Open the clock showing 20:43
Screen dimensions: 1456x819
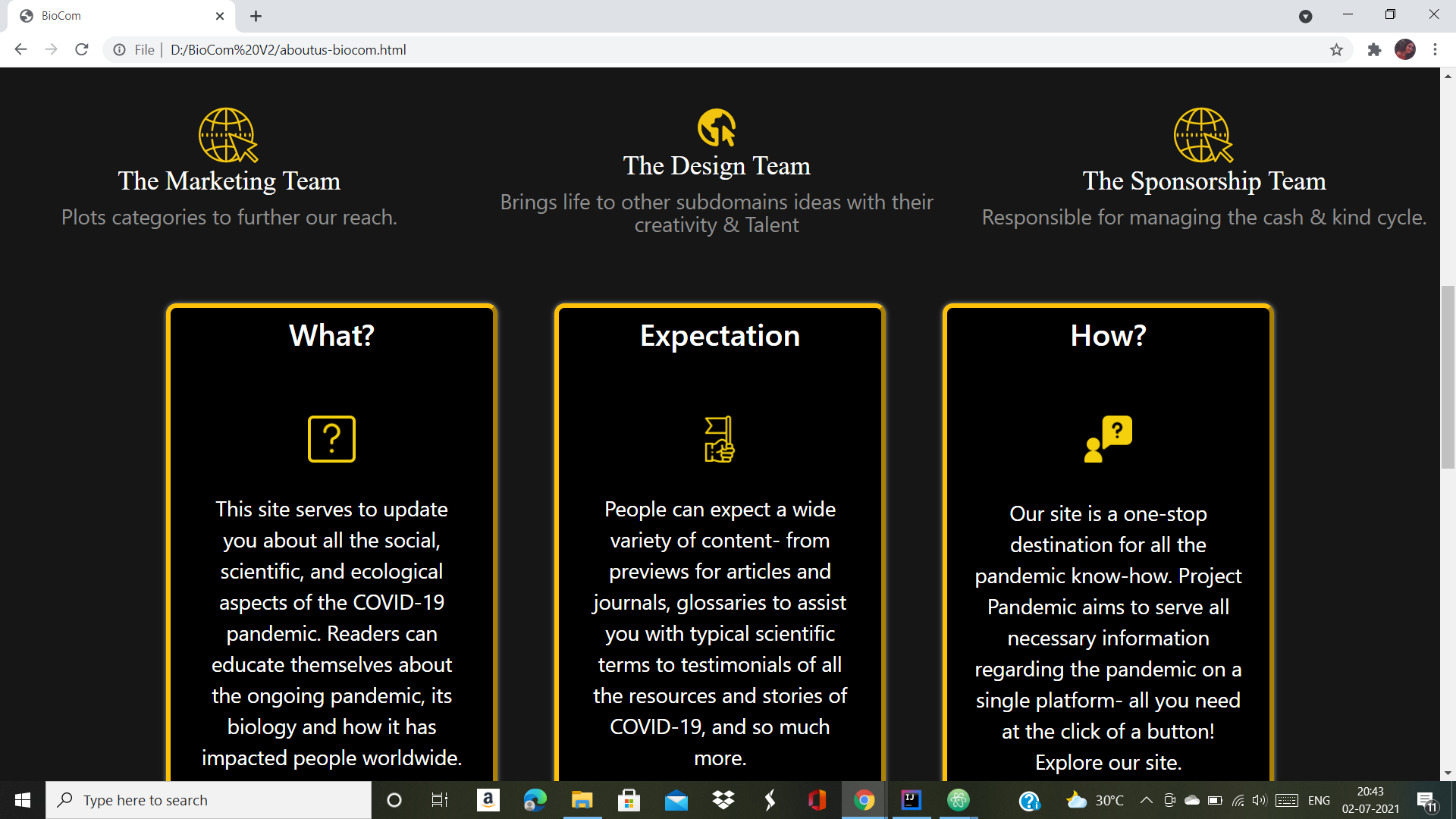click(1370, 800)
